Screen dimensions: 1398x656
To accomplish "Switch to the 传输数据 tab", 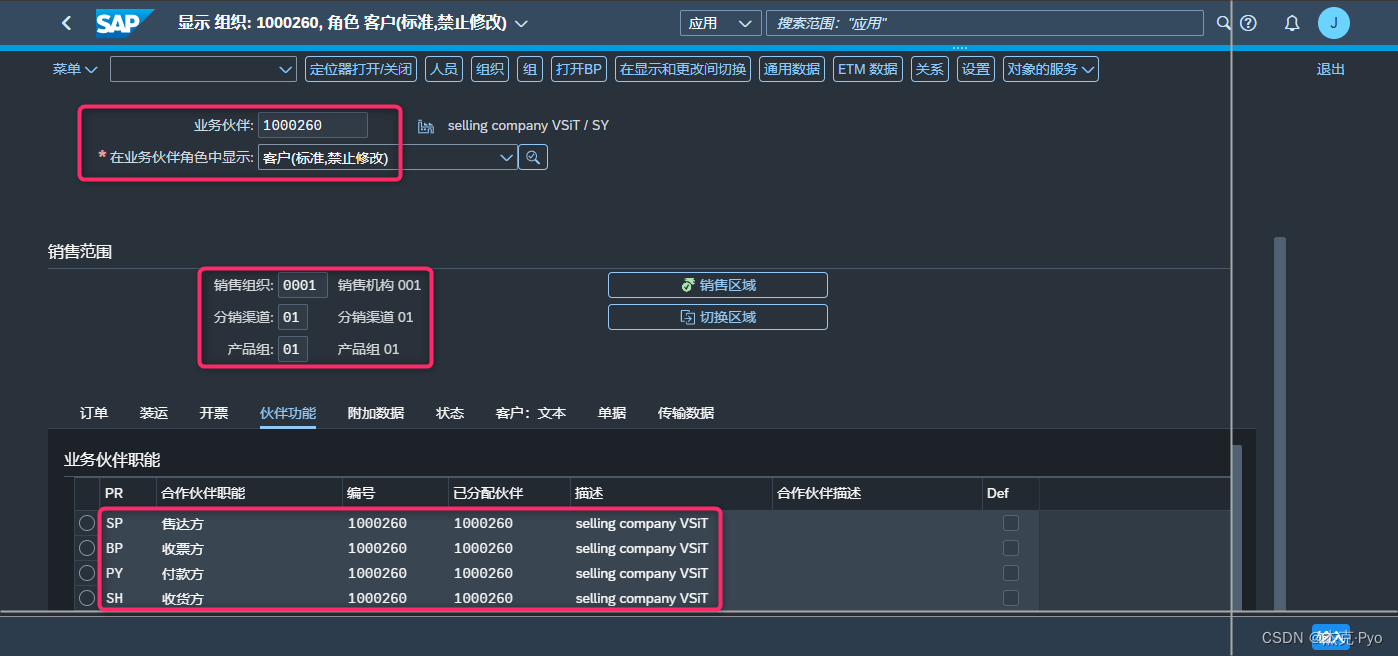I will coord(686,413).
